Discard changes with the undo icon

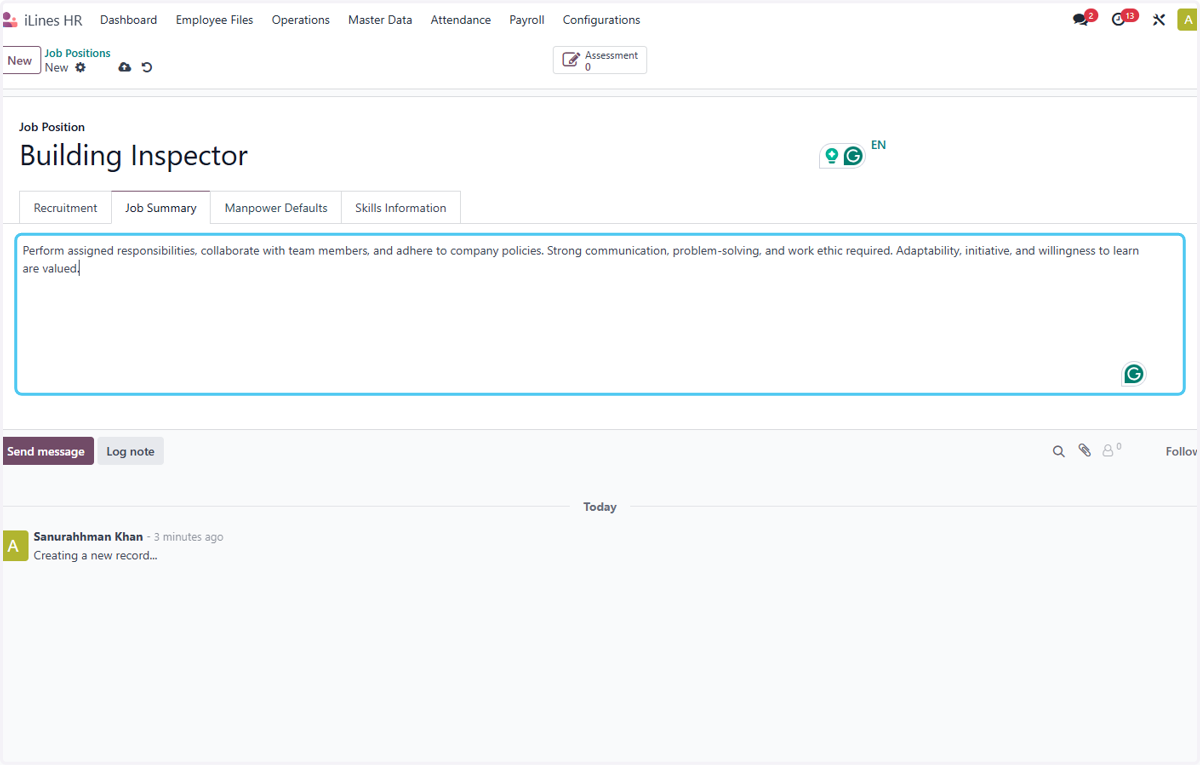pos(147,68)
